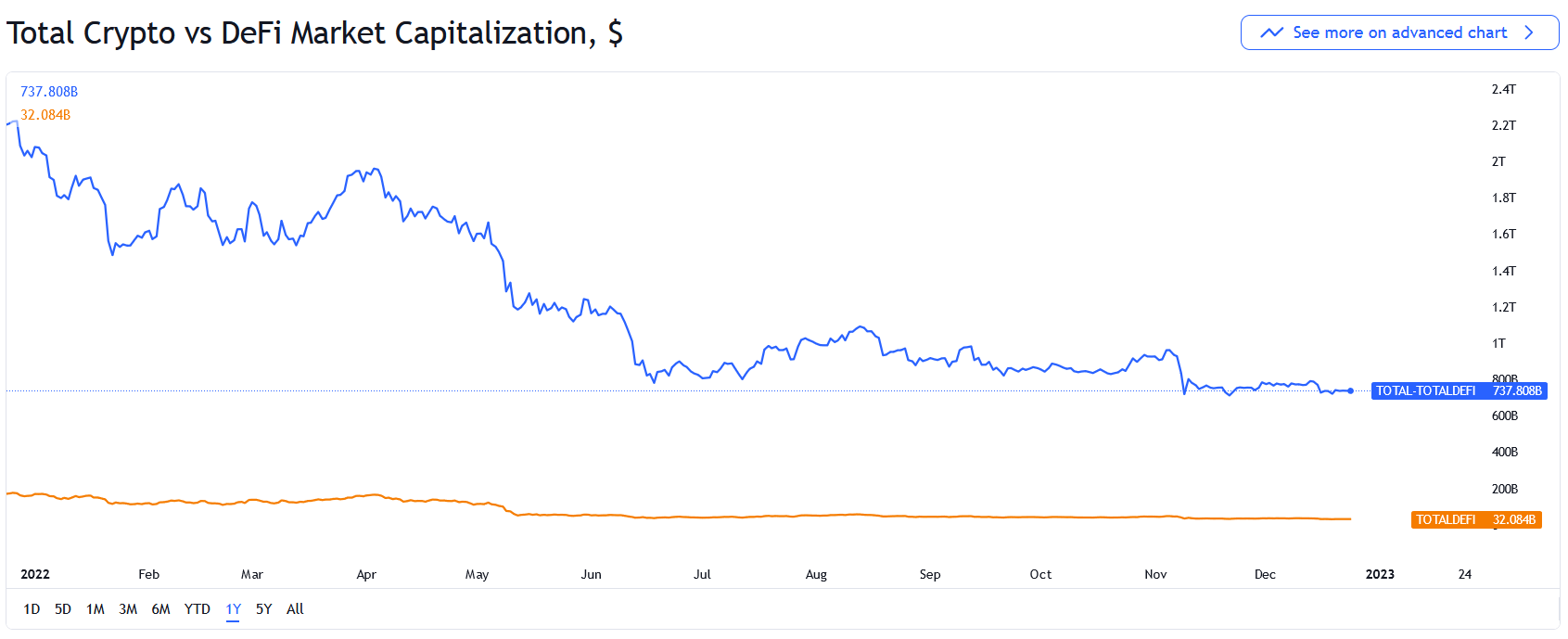The image size is (1568, 639).
Task: Click the 2023 label on time axis
Action: [1380, 574]
